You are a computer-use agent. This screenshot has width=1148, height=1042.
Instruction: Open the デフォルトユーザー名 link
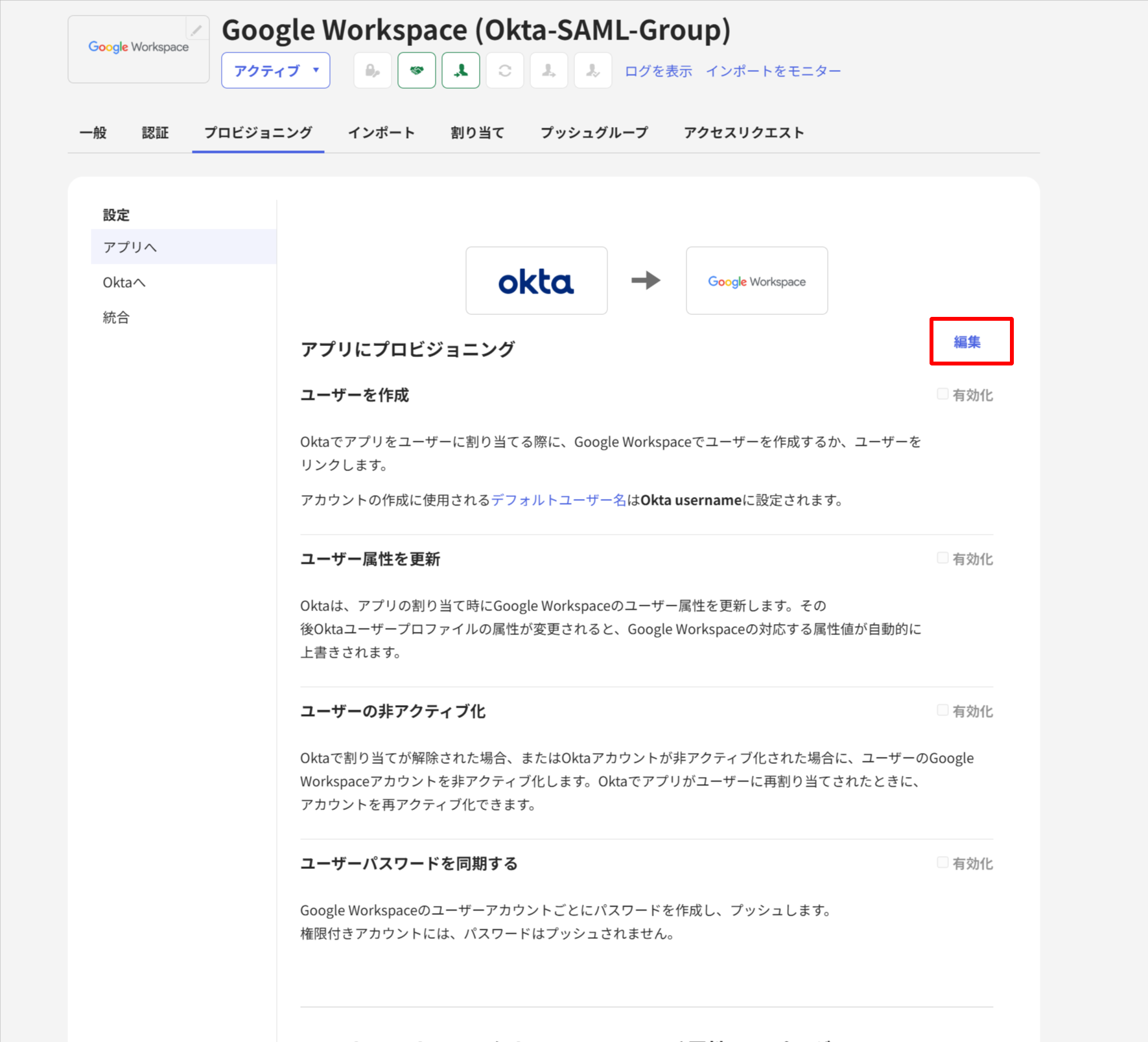tap(558, 500)
